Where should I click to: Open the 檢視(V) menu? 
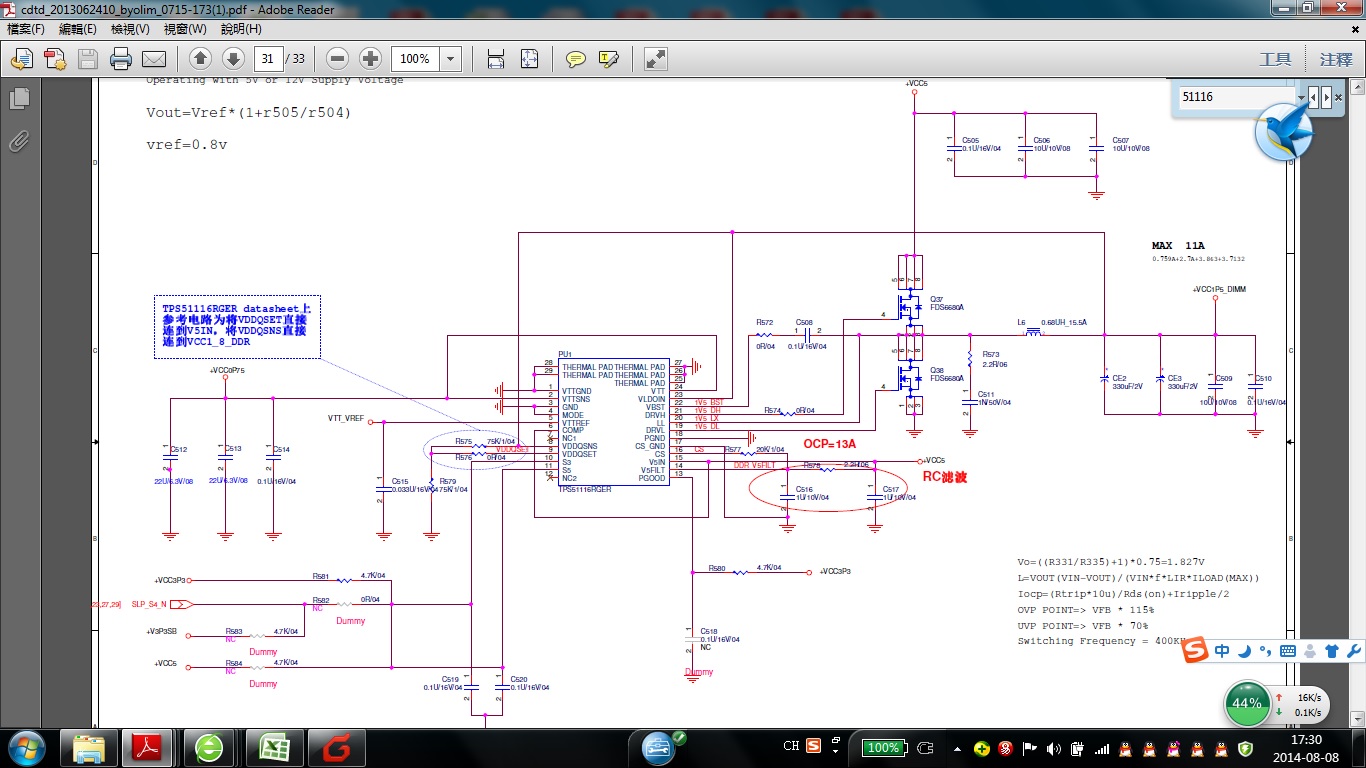click(x=130, y=29)
